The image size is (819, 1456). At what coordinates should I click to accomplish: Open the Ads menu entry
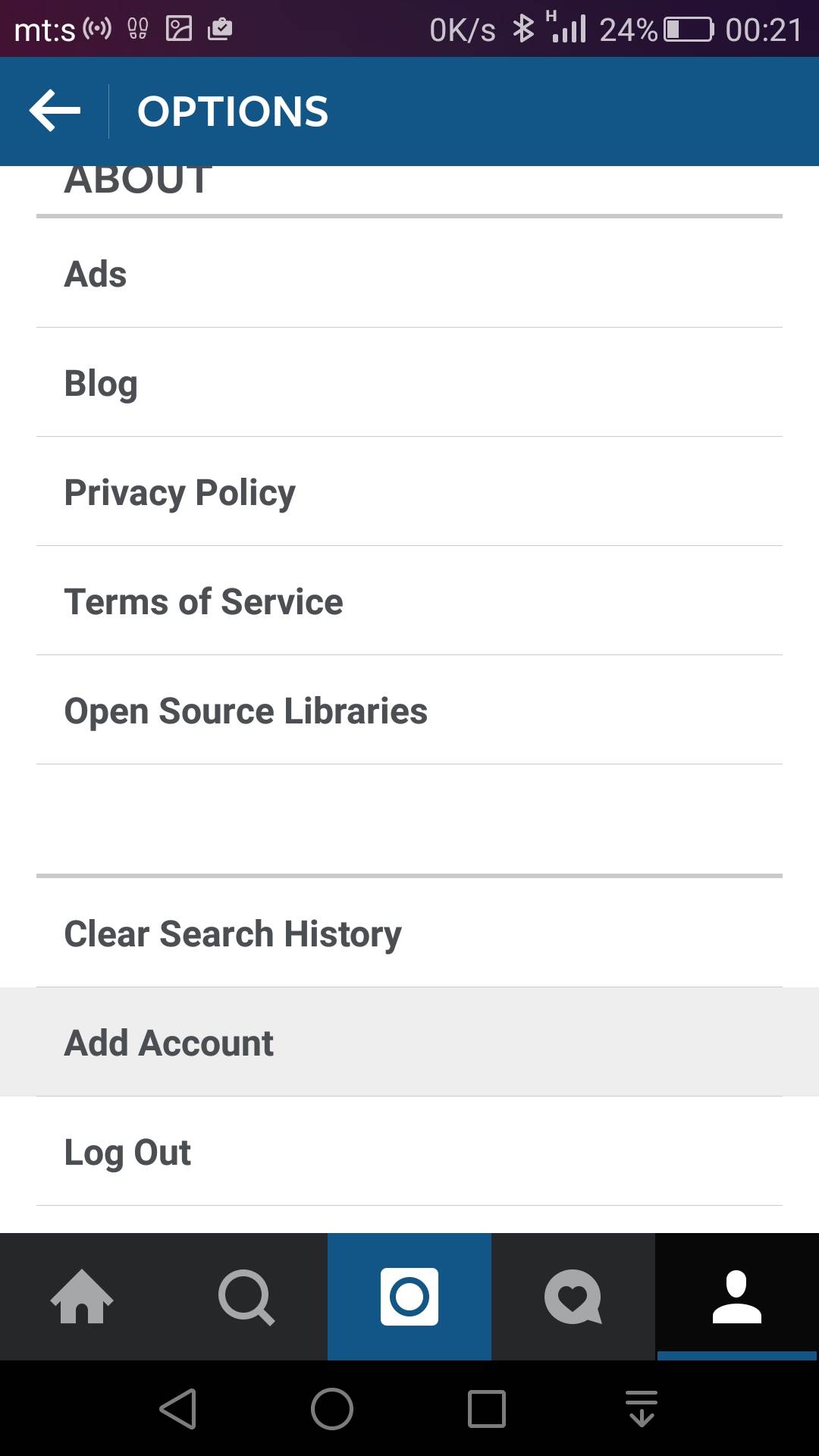(x=409, y=274)
